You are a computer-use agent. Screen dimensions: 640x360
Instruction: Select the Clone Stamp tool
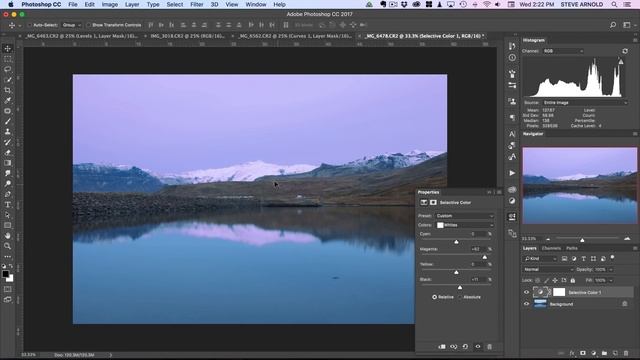coord(7,132)
